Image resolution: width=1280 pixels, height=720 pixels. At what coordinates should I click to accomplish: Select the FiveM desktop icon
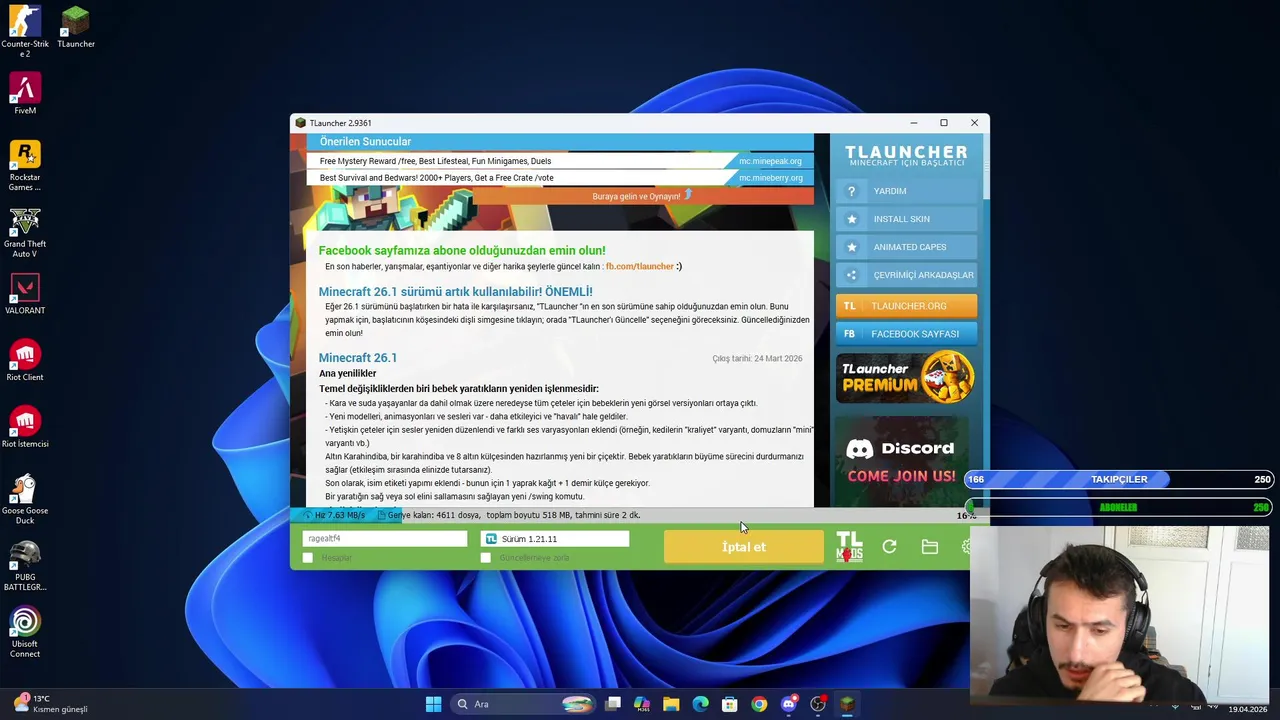[x=25, y=94]
